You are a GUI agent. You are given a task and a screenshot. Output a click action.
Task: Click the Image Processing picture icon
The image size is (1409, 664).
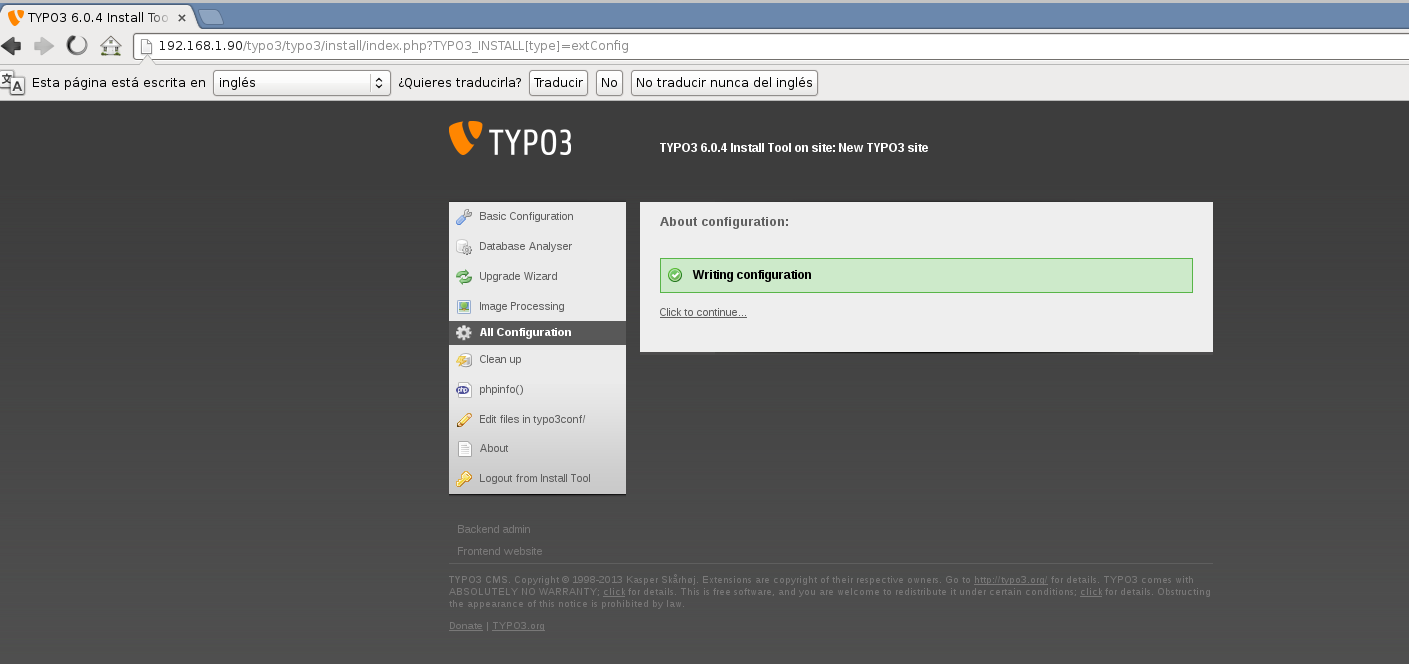[x=464, y=307]
